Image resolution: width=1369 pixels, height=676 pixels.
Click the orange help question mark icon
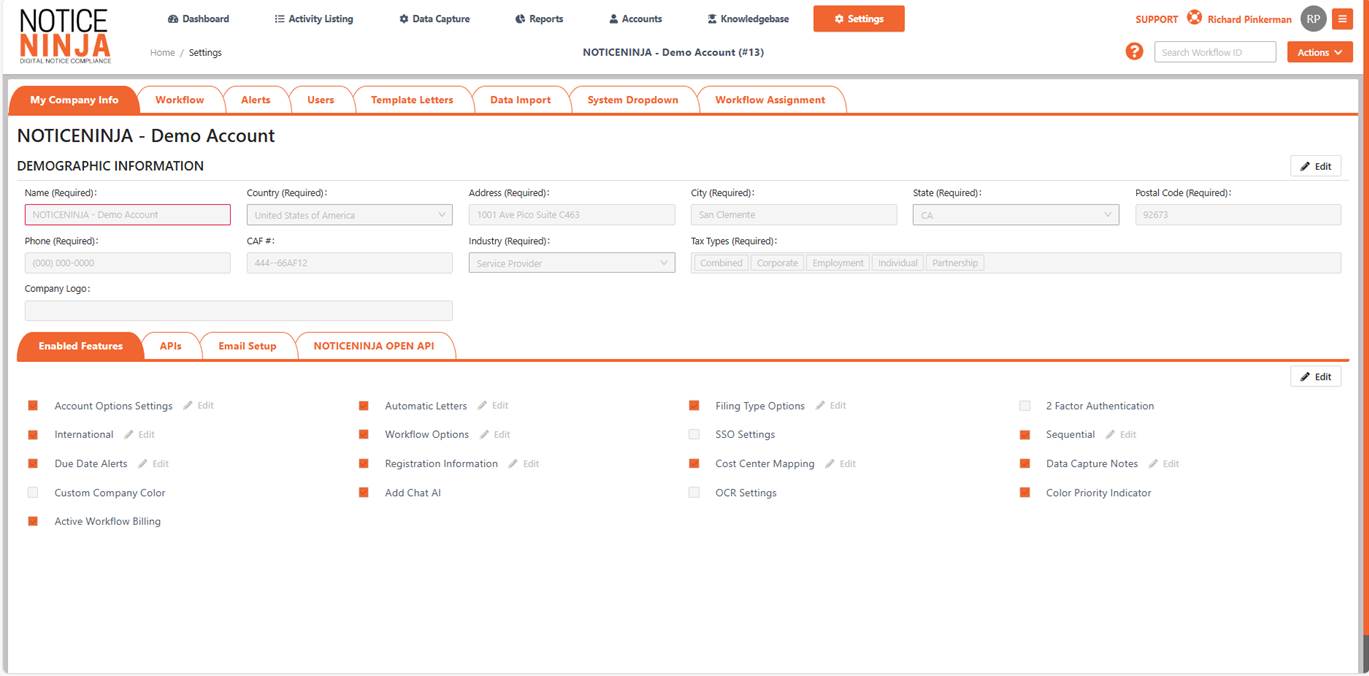(x=1134, y=51)
